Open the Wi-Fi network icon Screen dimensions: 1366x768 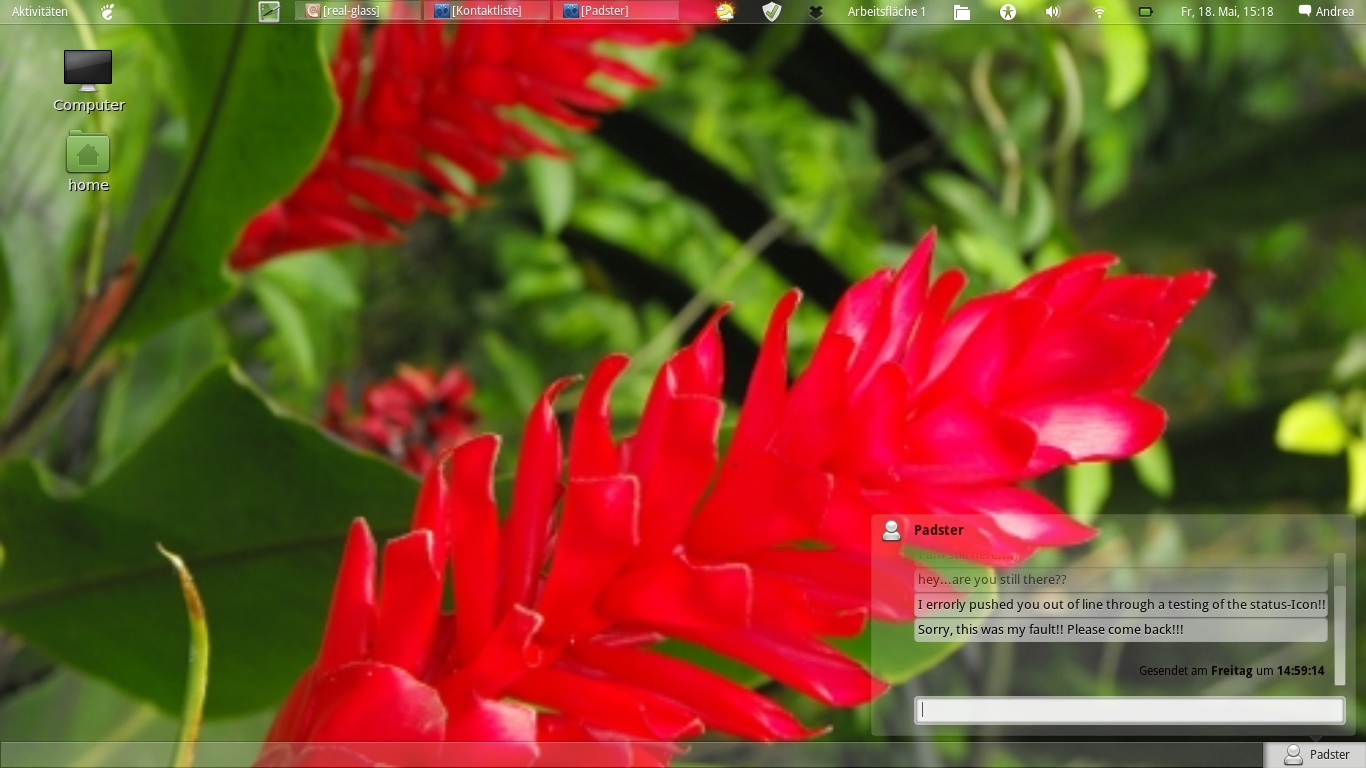click(1099, 12)
